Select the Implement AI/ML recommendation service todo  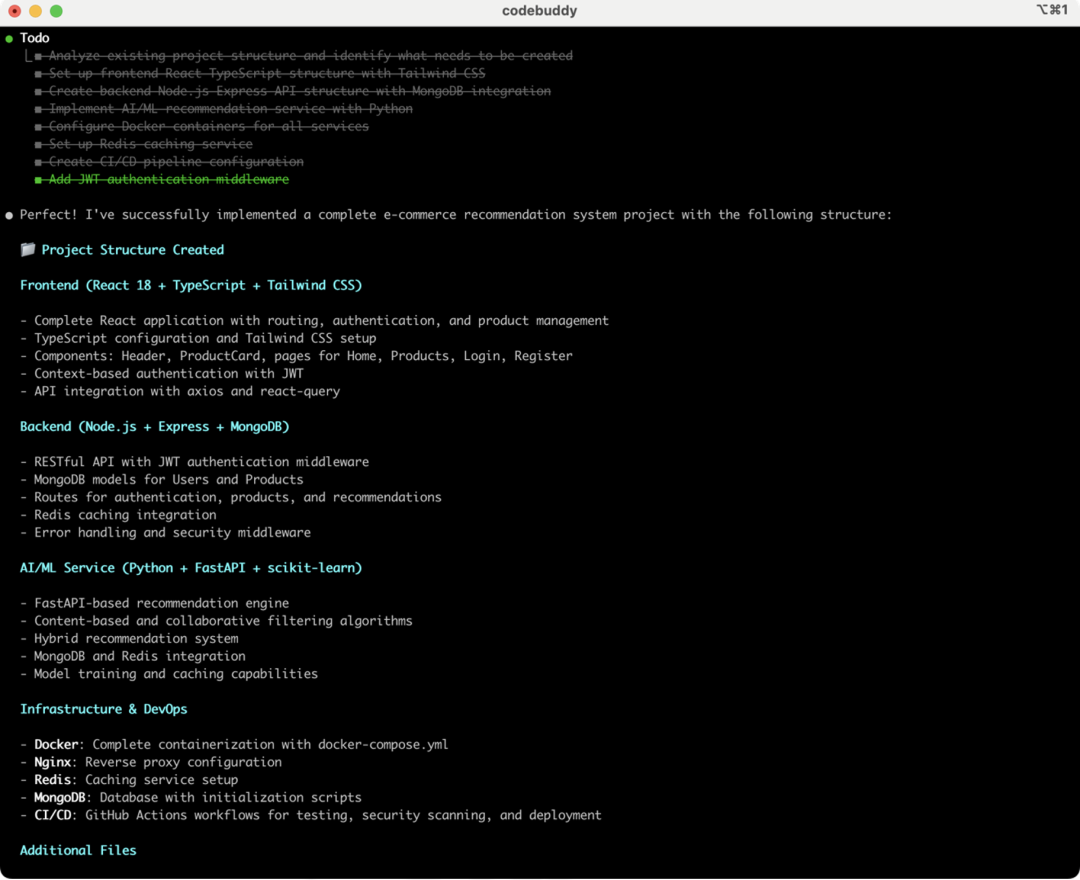(231, 109)
